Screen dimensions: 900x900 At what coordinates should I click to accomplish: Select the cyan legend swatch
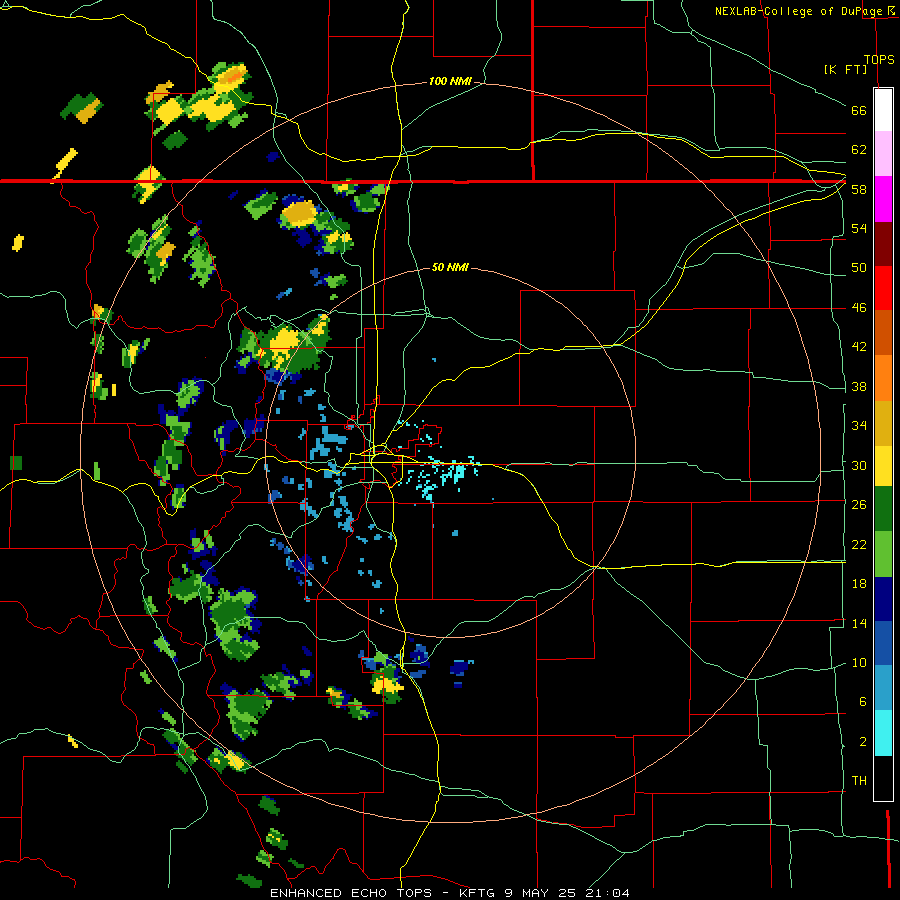[883, 733]
